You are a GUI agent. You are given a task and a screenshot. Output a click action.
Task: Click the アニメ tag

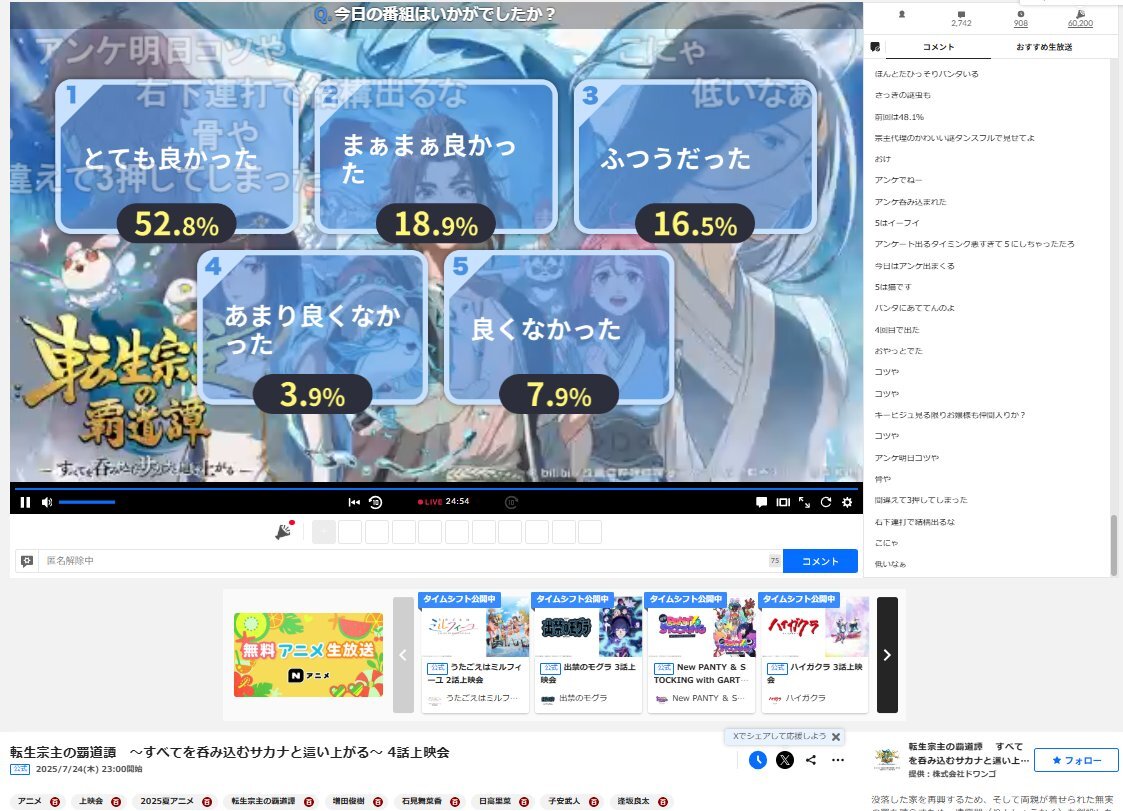pyautogui.click(x=29, y=801)
